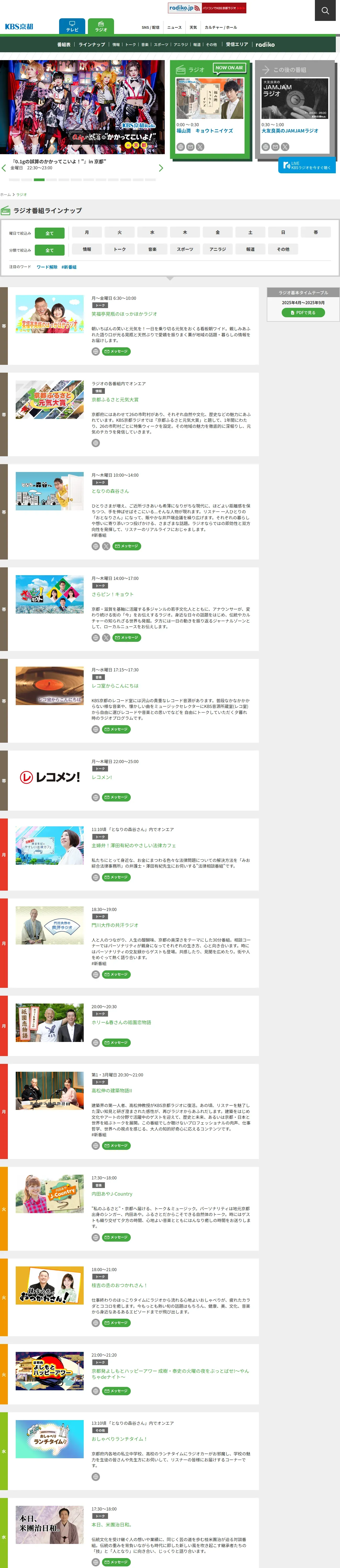
Task: Open globe icon for 門川大作の共汗ラジオ
Action: (96, 975)
